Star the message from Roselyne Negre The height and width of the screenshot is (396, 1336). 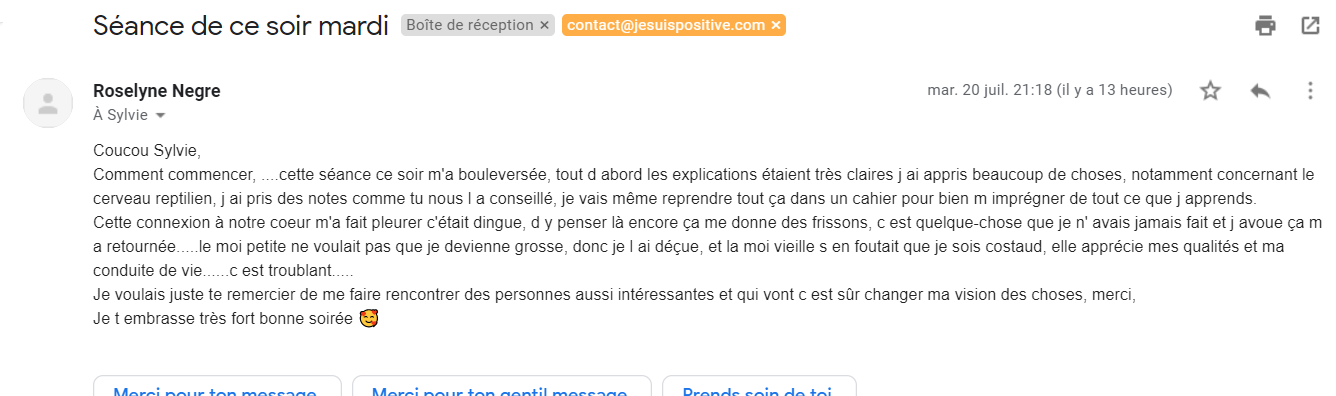(x=1210, y=91)
